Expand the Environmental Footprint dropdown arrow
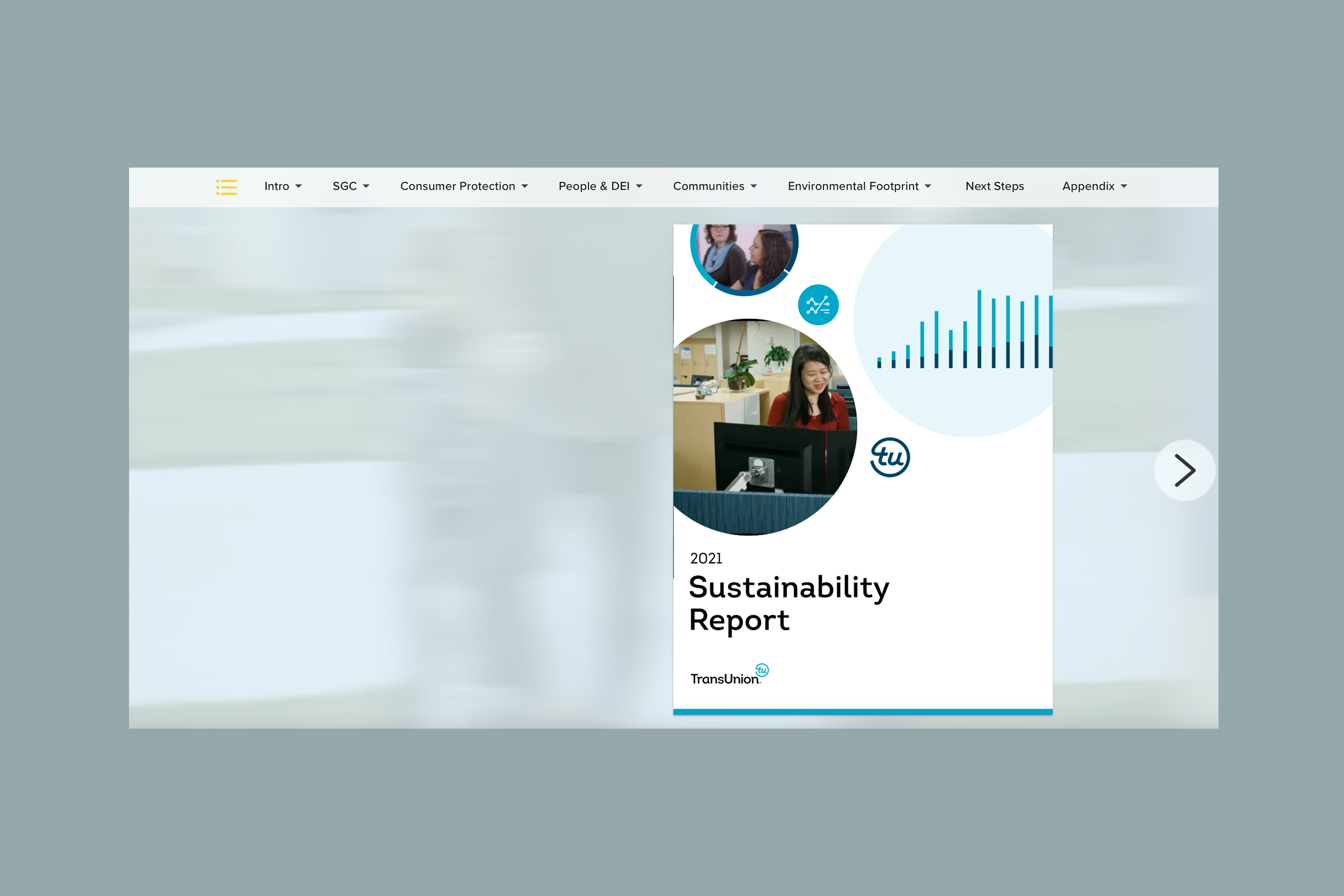The width and height of the screenshot is (1344, 896). click(927, 186)
